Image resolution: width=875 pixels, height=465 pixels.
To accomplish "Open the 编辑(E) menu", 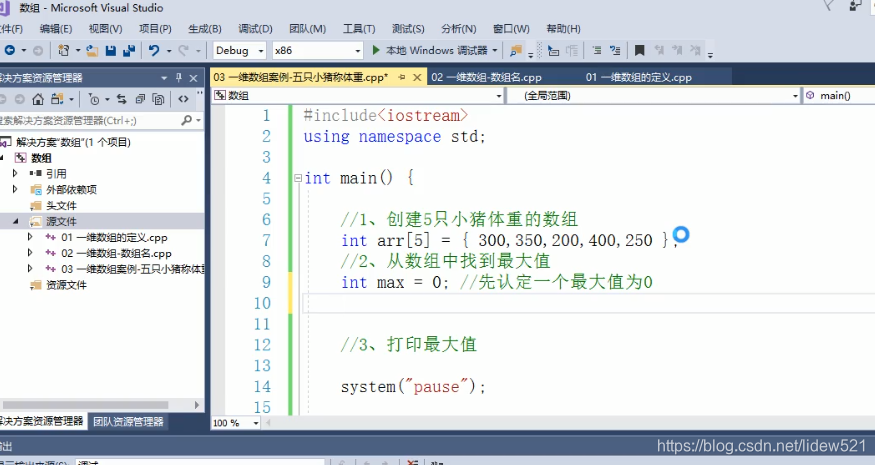I will [x=56, y=29].
